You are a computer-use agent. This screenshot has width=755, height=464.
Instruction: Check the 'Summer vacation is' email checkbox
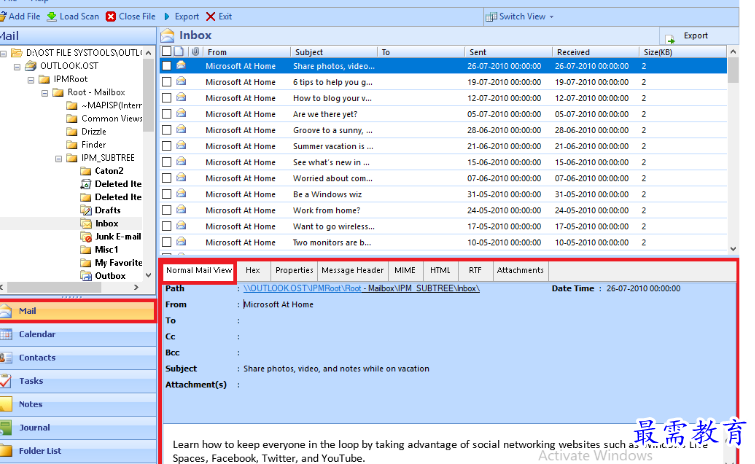pyautogui.click(x=167, y=146)
